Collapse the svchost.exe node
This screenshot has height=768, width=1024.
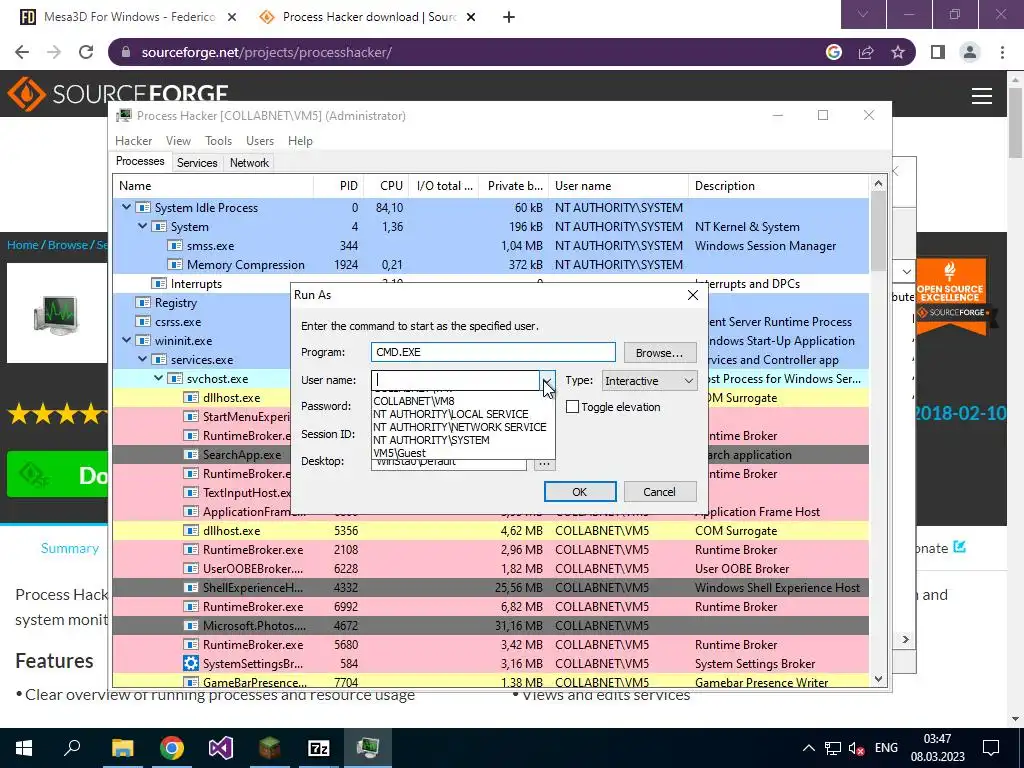pos(158,378)
